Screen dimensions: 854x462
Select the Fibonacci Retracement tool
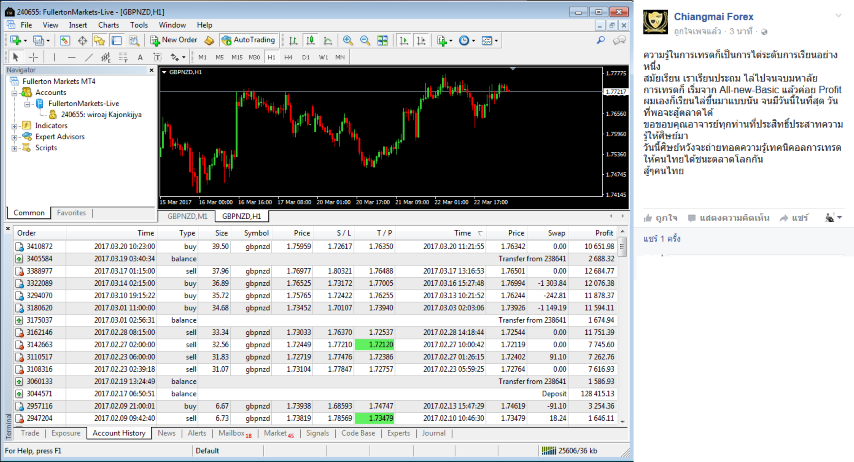point(123,57)
